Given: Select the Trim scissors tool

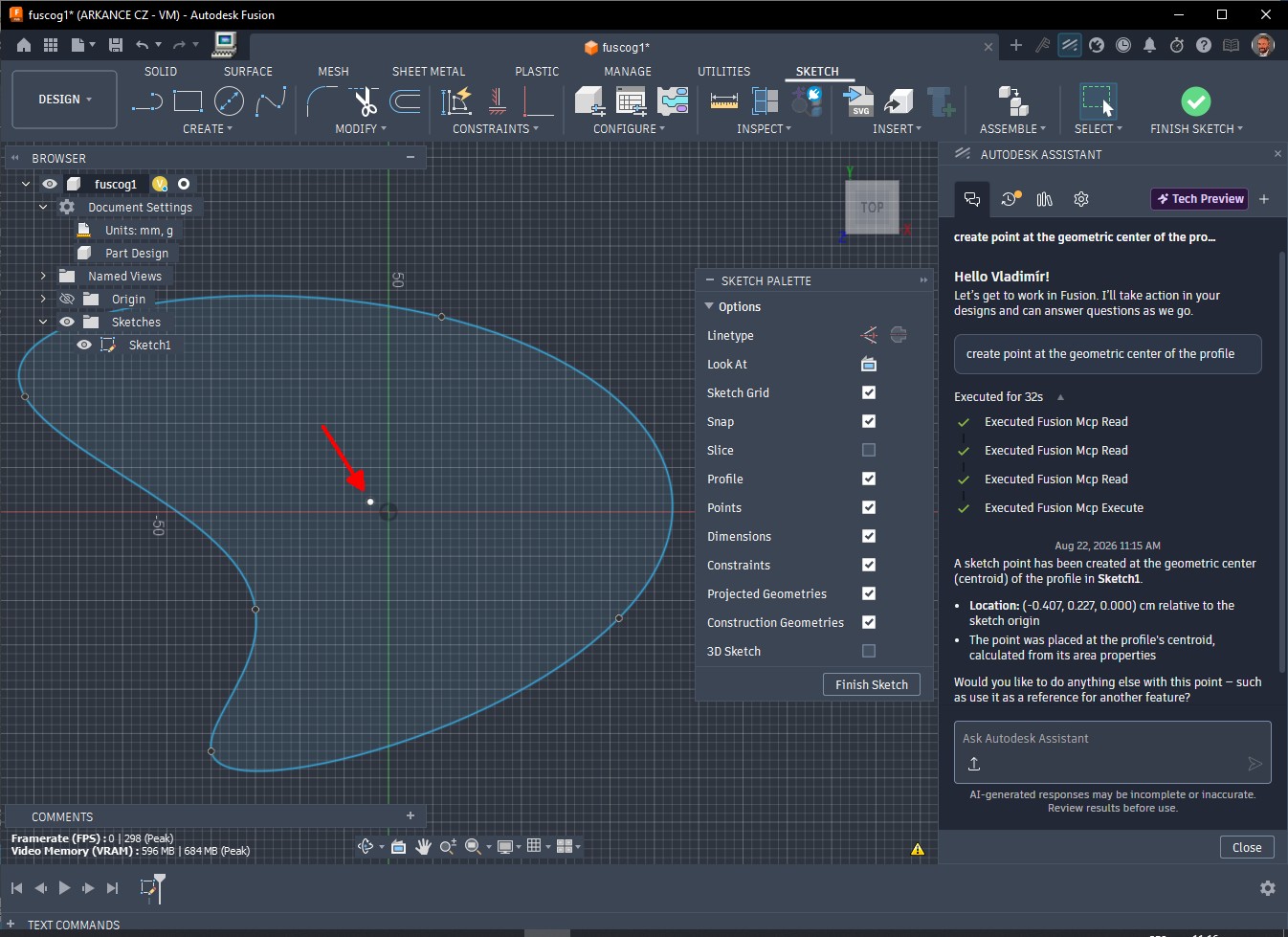Looking at the screenshot, I should (364, 101).
